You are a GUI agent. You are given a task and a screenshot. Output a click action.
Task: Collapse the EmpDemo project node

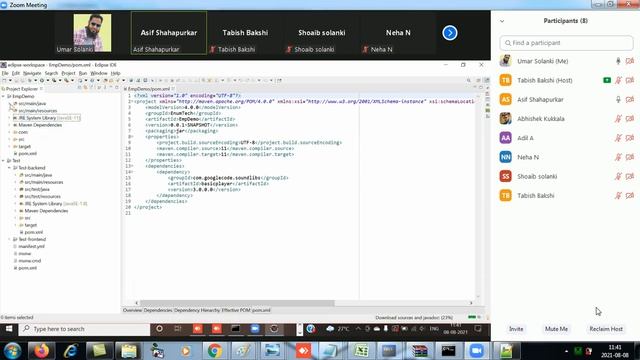click(x=4, y=96)
